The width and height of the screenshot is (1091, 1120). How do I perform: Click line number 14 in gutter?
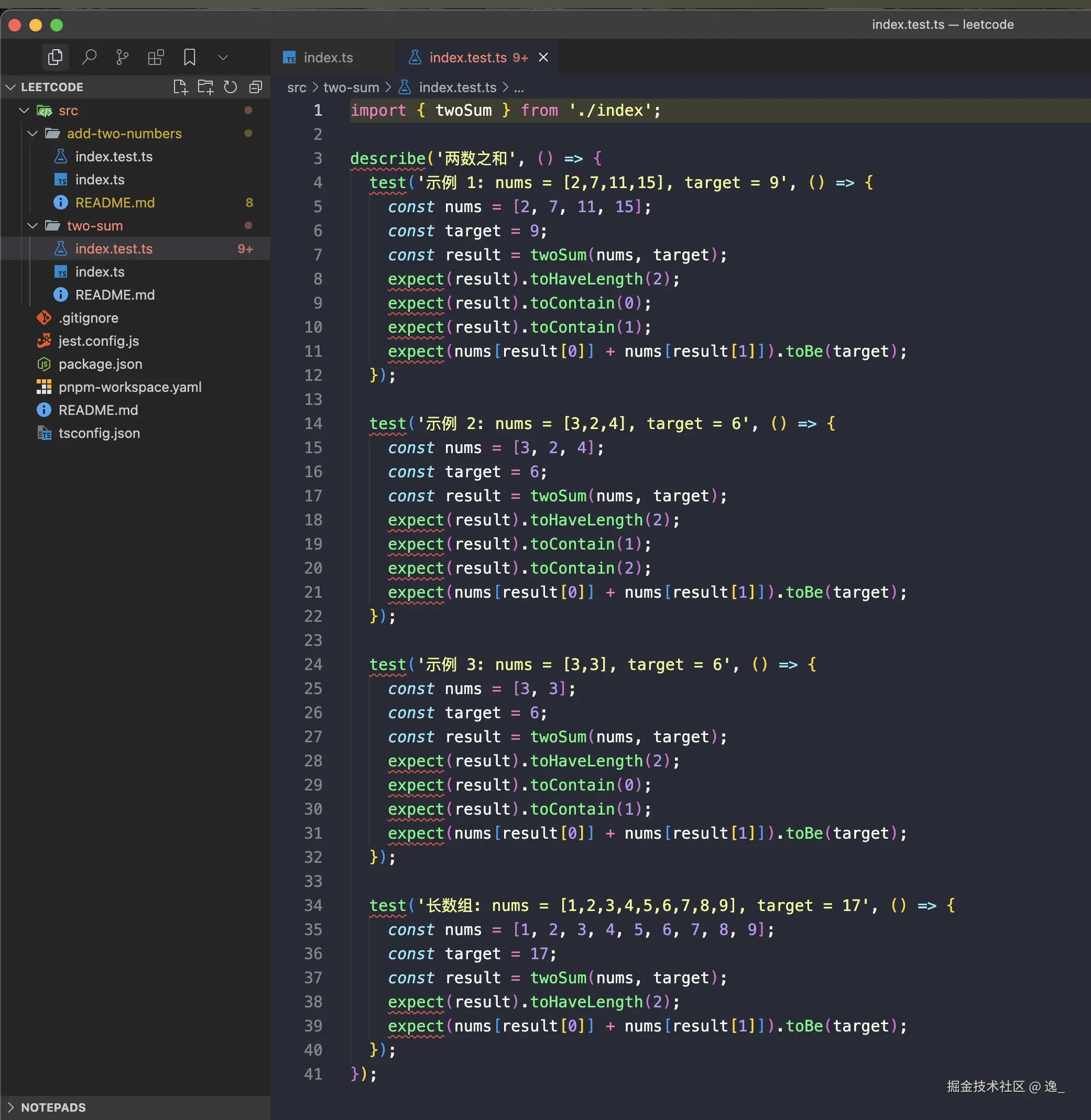click(x=313, y=424)
